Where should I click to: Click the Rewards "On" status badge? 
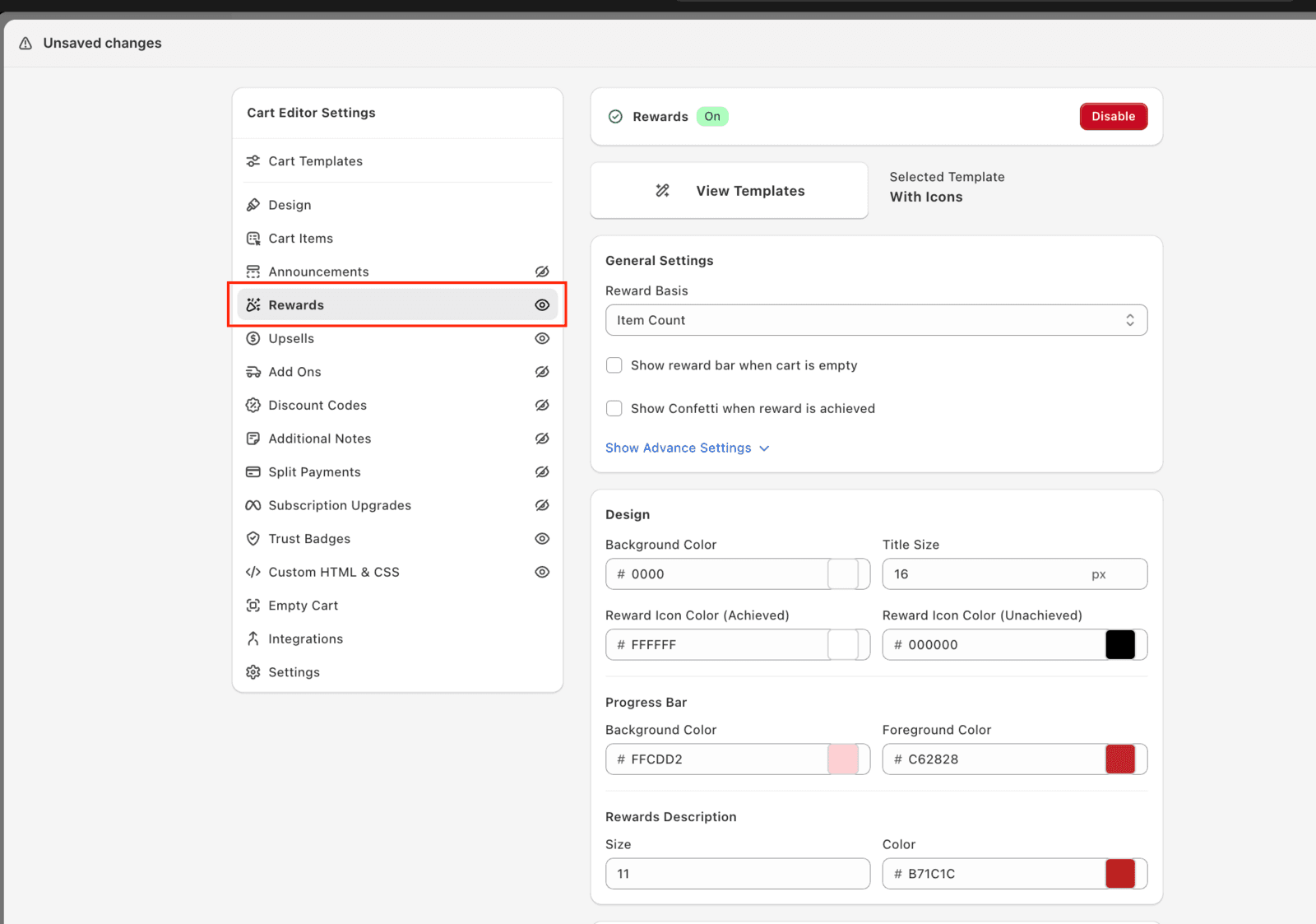click(712, 117)
